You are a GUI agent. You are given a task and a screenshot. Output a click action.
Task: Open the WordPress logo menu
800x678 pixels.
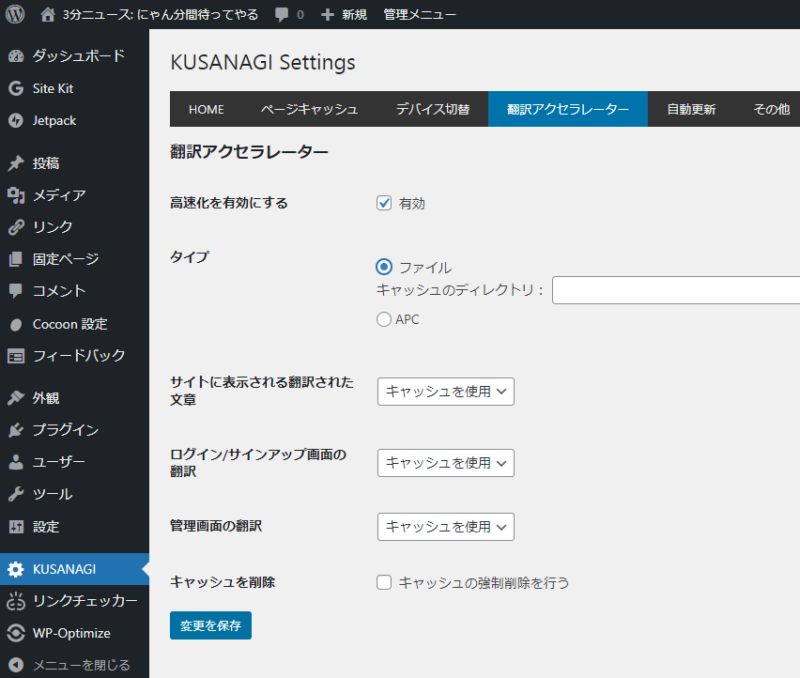pyautogui.click(x=15, y=14)
